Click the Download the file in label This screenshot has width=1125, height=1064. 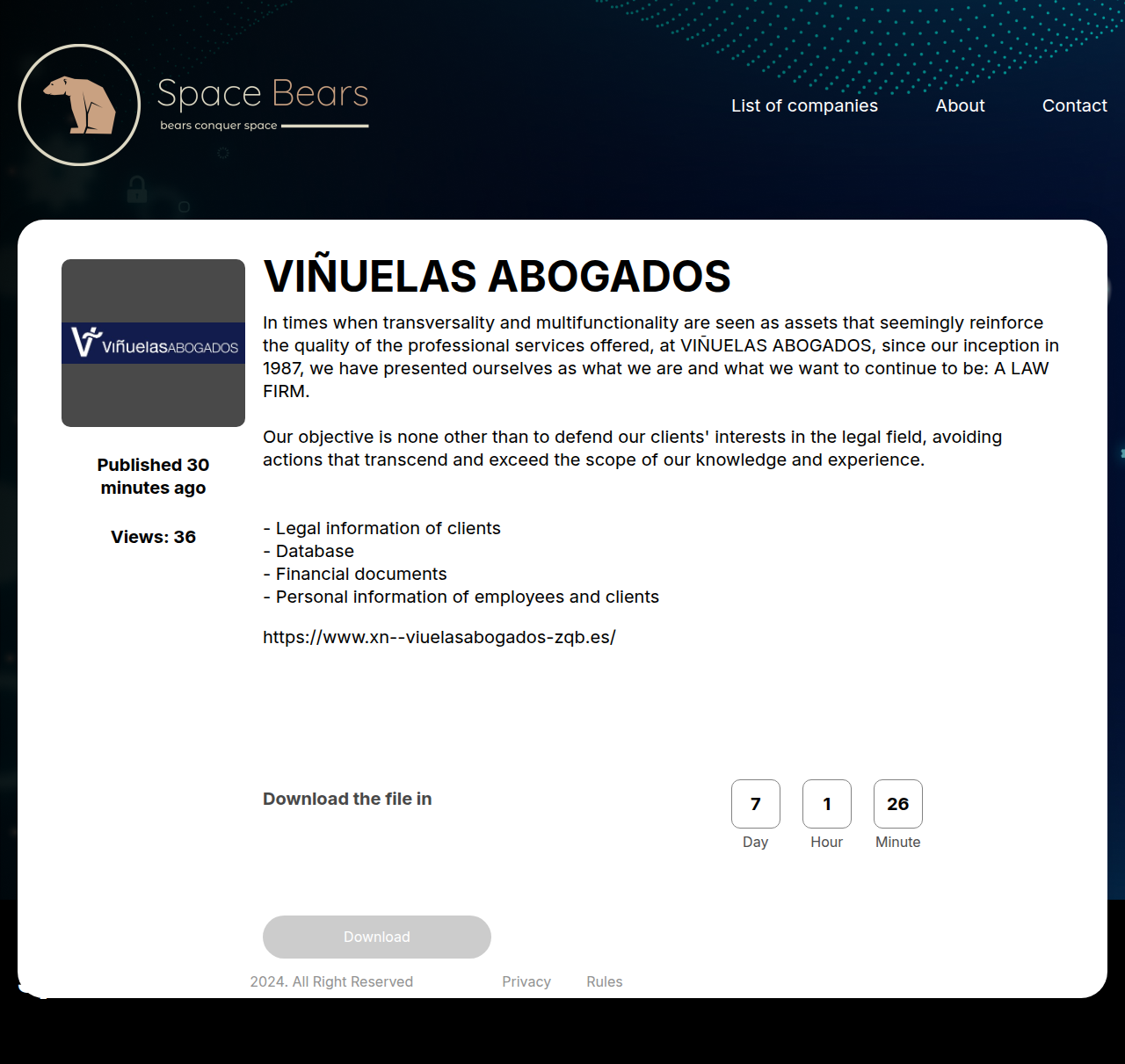(x=347, y=799)
